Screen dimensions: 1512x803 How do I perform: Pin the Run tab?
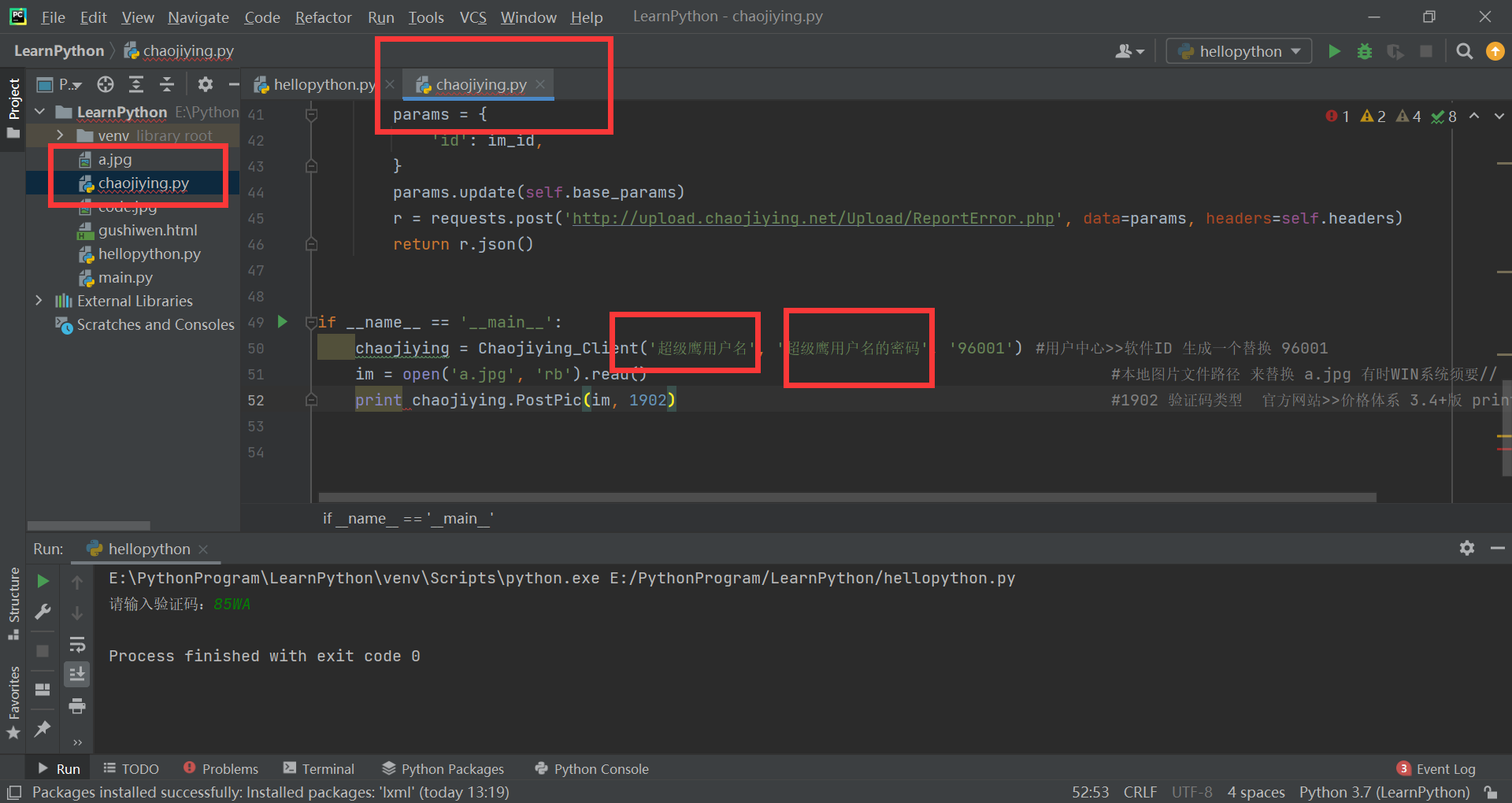[x=43, y=728]
